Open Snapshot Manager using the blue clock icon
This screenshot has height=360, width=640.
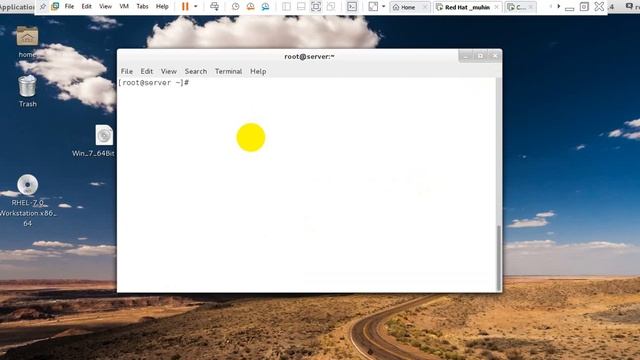pos(265,7)
